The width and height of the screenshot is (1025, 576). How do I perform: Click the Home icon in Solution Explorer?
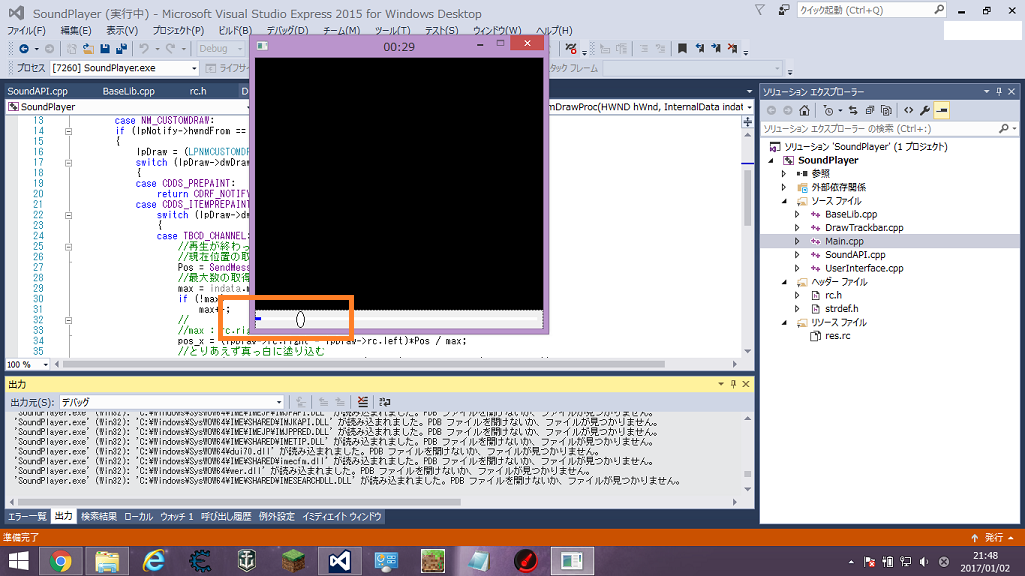tap(806, 110)
